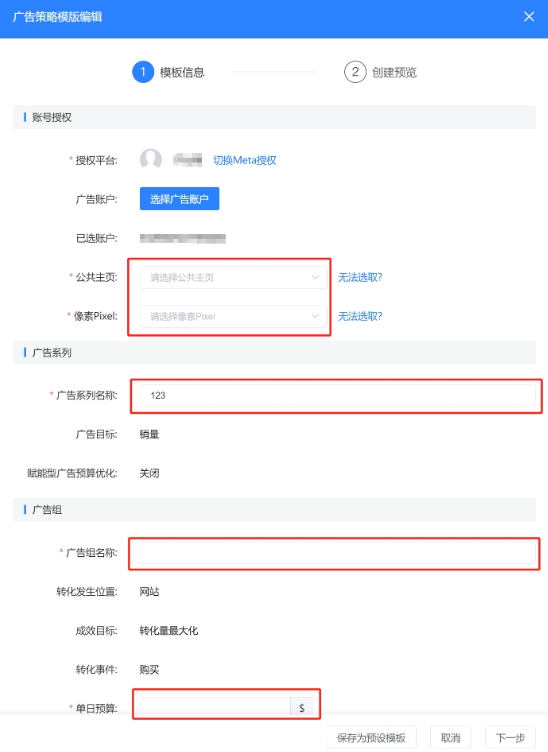Focus the 单日预算 input field
The height and width of the screenshot is (752, 548).
click(215, 708)
